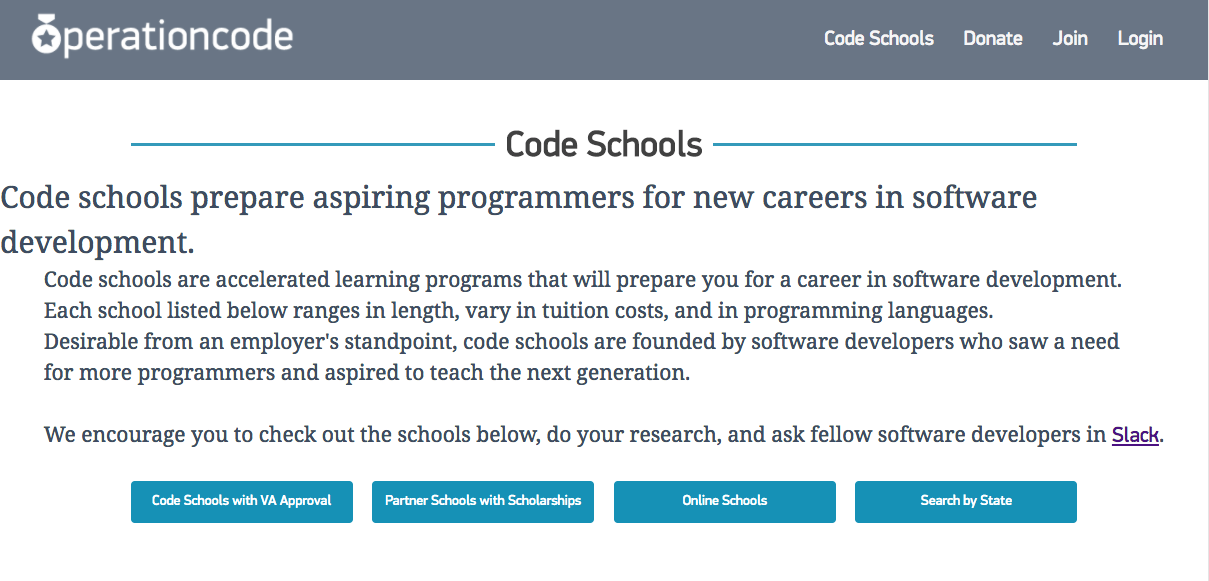The width and height of the screenshot is (1209, 581).
Task: Select the Online Schools button
Action: (x=724, y=502)
